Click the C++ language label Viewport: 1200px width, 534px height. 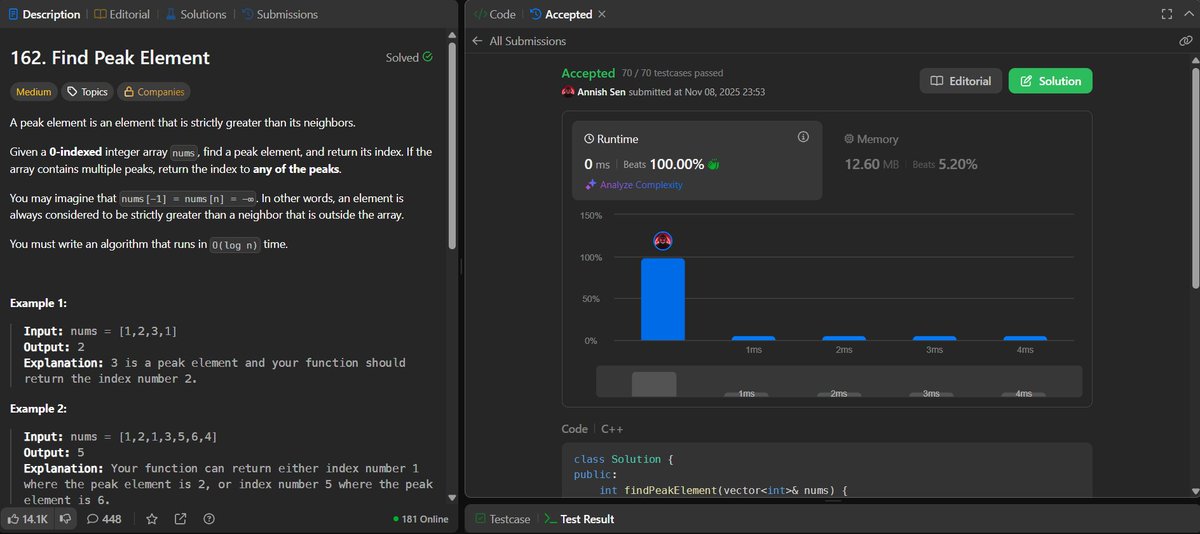pyautogui.click(x=612, y=428)
